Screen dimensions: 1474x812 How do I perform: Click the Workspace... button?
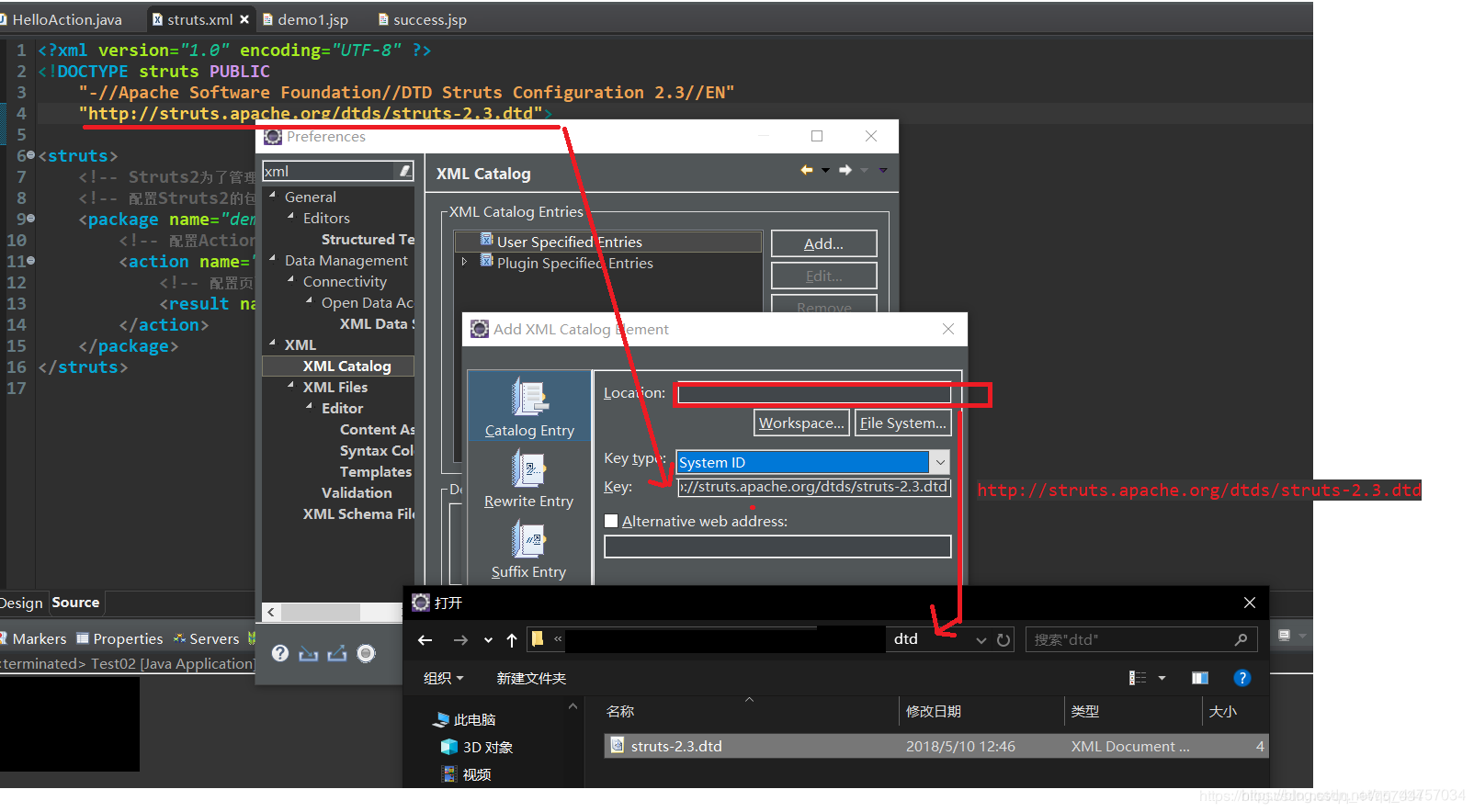(x=801, y=423)
